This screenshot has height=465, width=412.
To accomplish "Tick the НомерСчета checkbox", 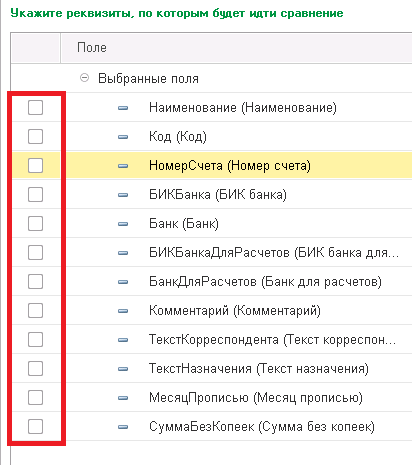I will pyautogui.click(x=35, y=166).
